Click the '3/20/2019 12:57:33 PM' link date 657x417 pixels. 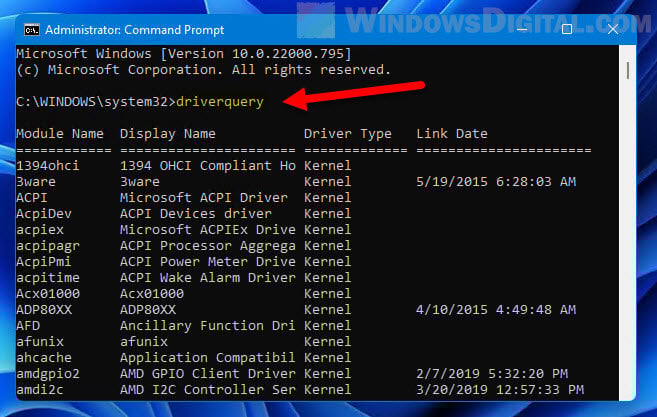coord(500,389)
